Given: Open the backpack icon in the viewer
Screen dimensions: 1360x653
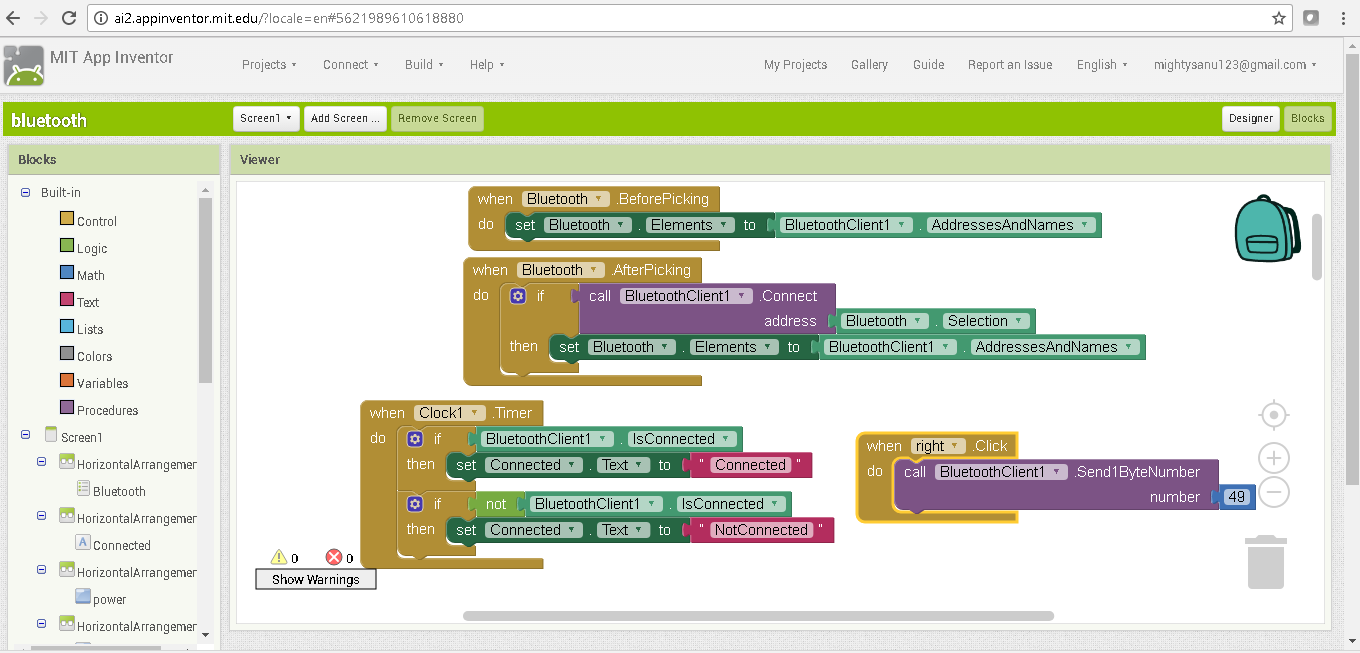Looking at the screenshot, I should point(1266,228).
